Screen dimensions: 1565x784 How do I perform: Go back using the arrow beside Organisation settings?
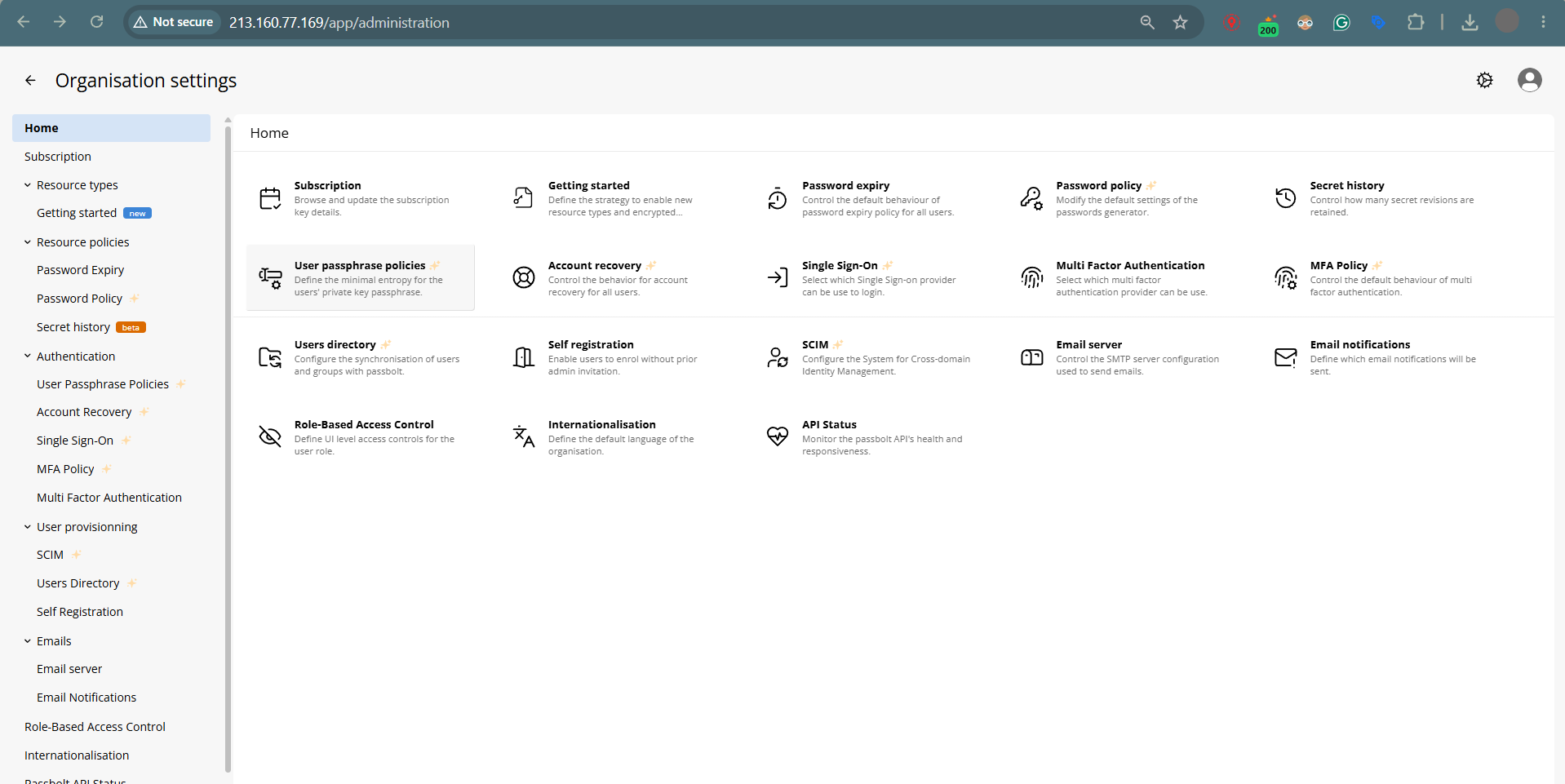tap(30, 80)
